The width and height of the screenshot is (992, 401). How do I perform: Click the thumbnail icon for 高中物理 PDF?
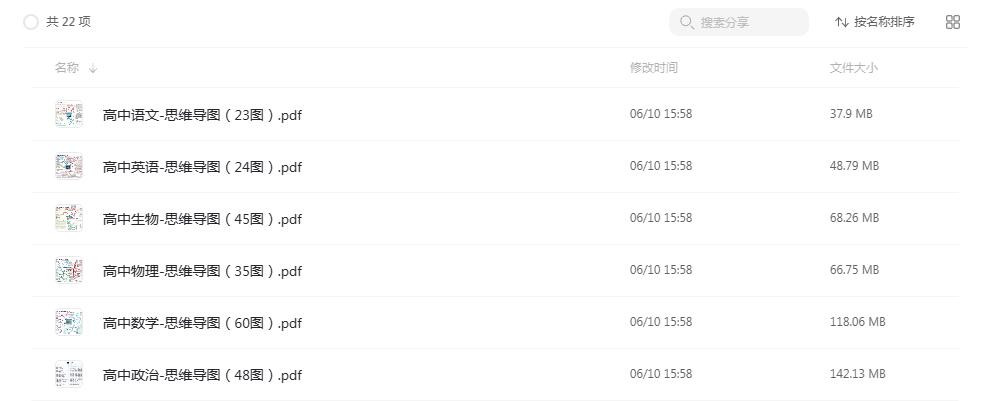click(69, 270)
